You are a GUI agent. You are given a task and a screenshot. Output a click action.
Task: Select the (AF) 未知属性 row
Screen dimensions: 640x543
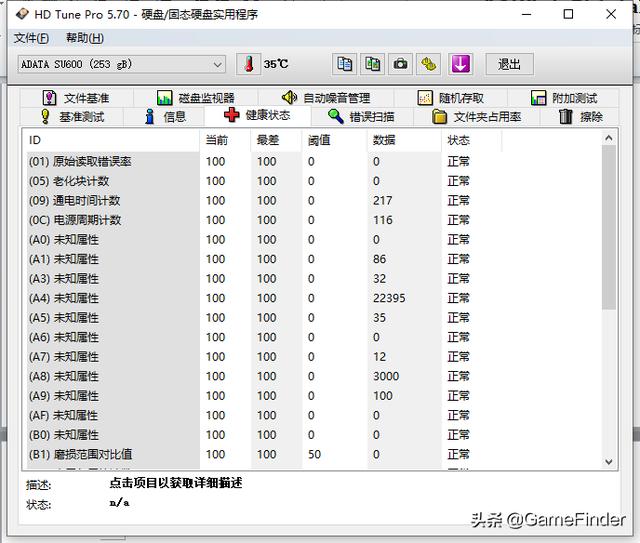(264, 416)
